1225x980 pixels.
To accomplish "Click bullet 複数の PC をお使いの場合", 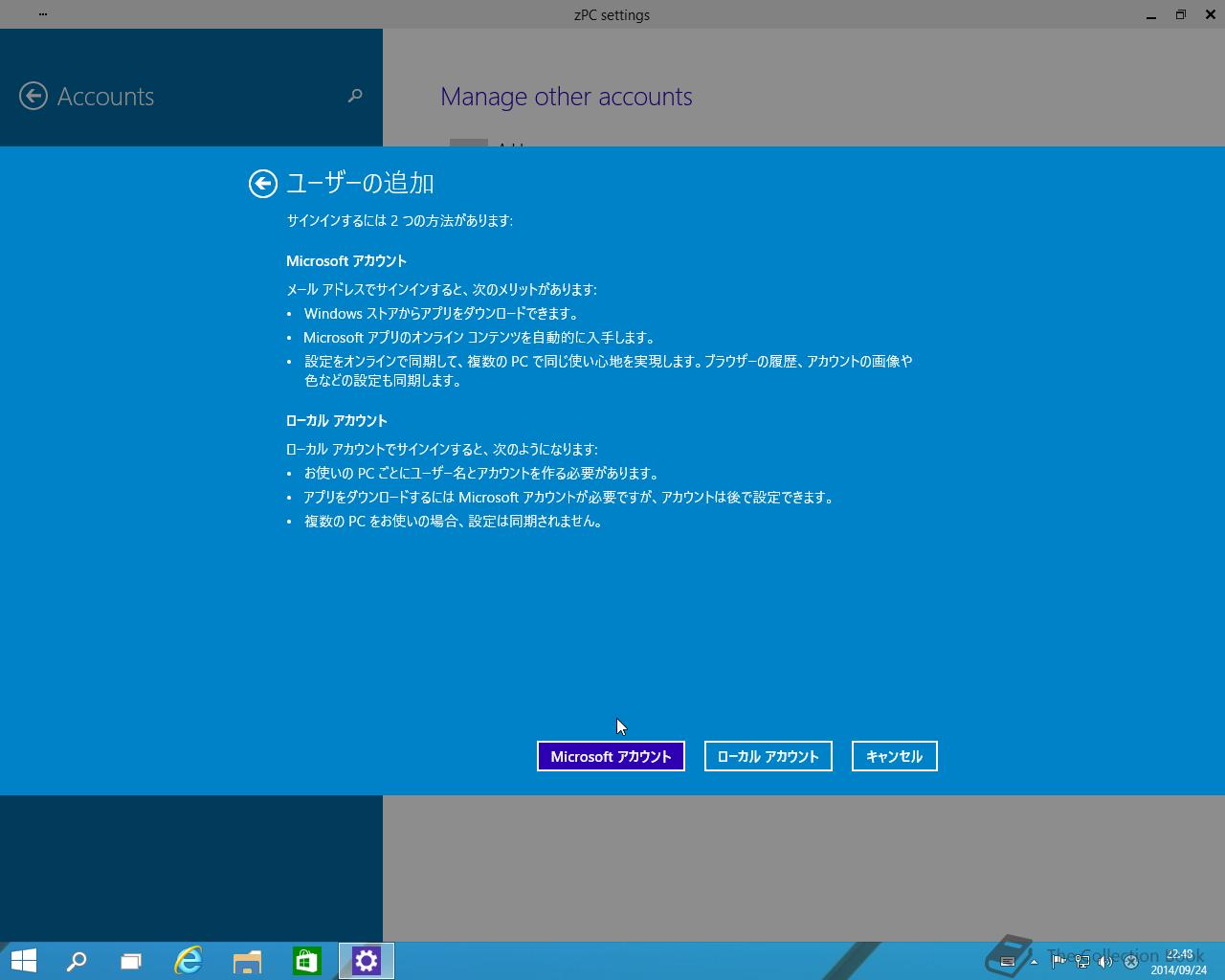I will [455, 522].
